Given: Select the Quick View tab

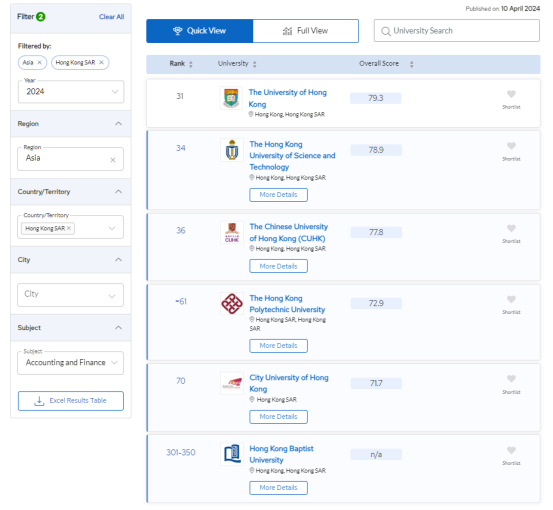Looking at the screenshot, I should coord(200,31).
